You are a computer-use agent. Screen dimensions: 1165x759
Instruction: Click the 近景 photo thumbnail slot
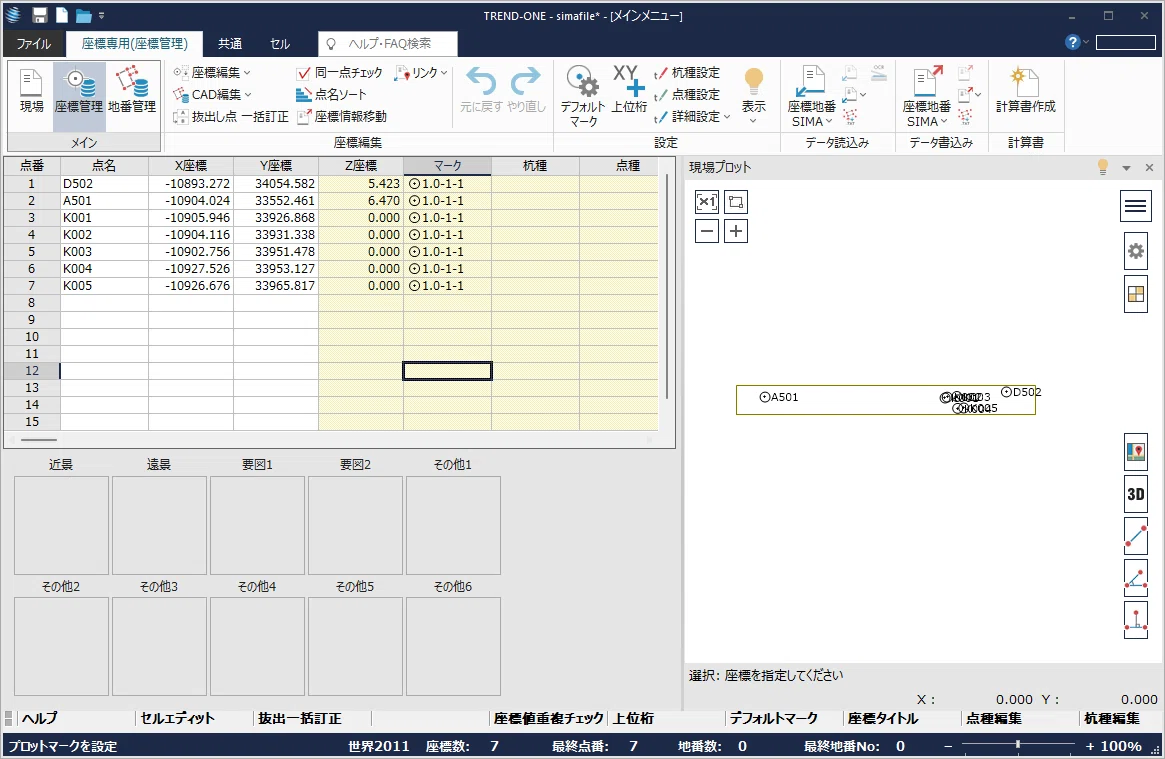[x=62, y=525]
